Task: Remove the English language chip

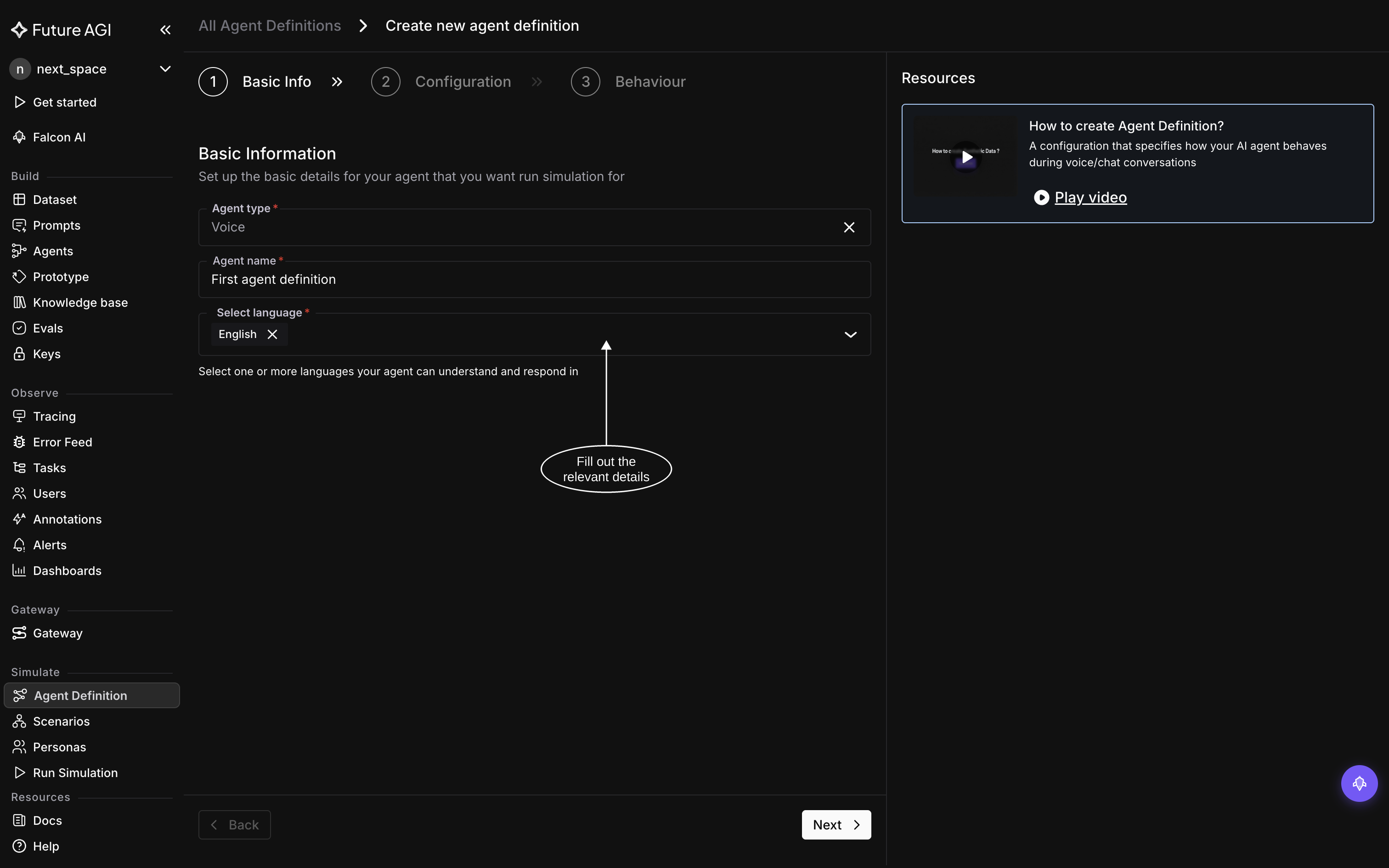Action: 273,334
